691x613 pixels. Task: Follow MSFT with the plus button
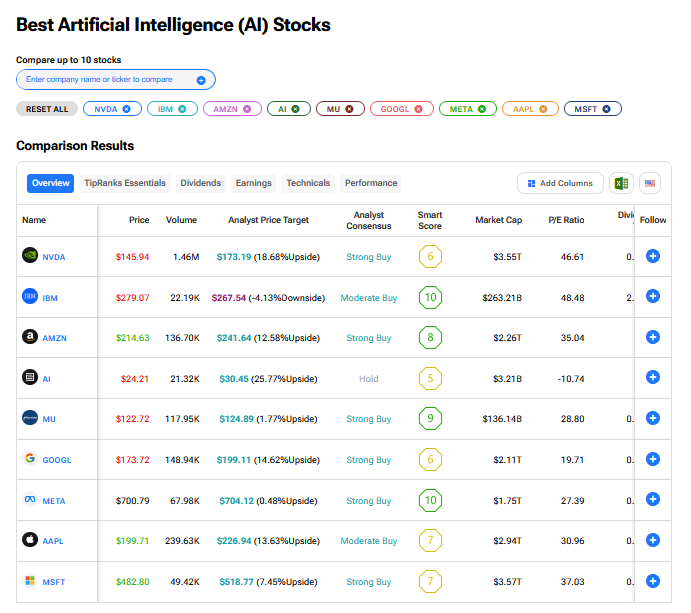tap(653, 581)
